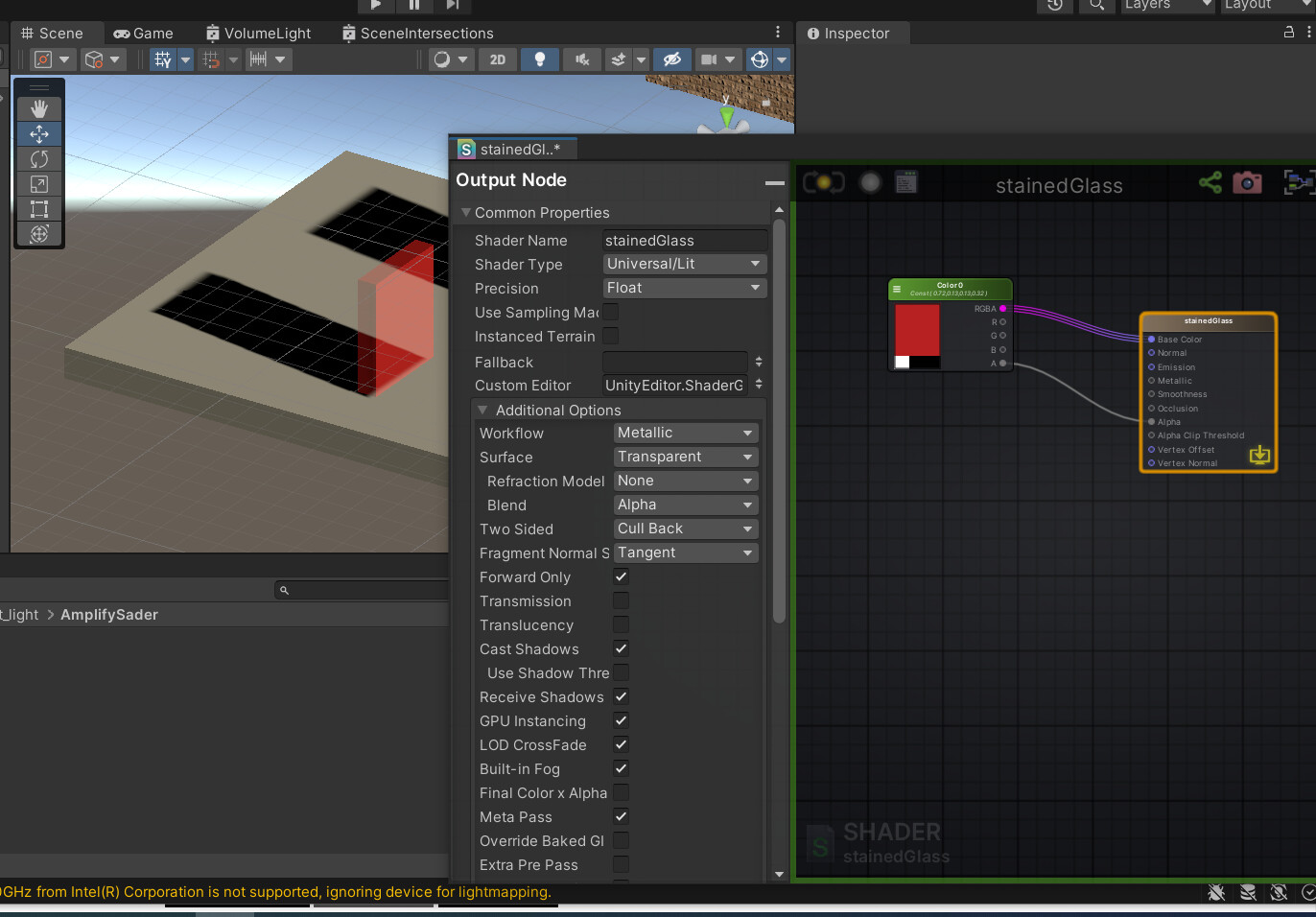Image resolution: width=1316 pixels, height=917 pixels.
Task: Disable the Cast Shadows checkbox
Action: 621,648
